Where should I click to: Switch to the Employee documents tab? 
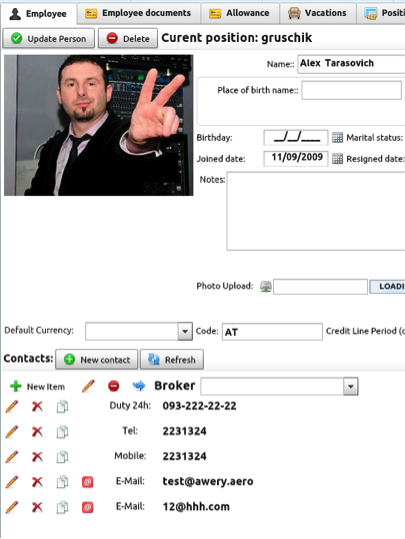click(139, 13)
